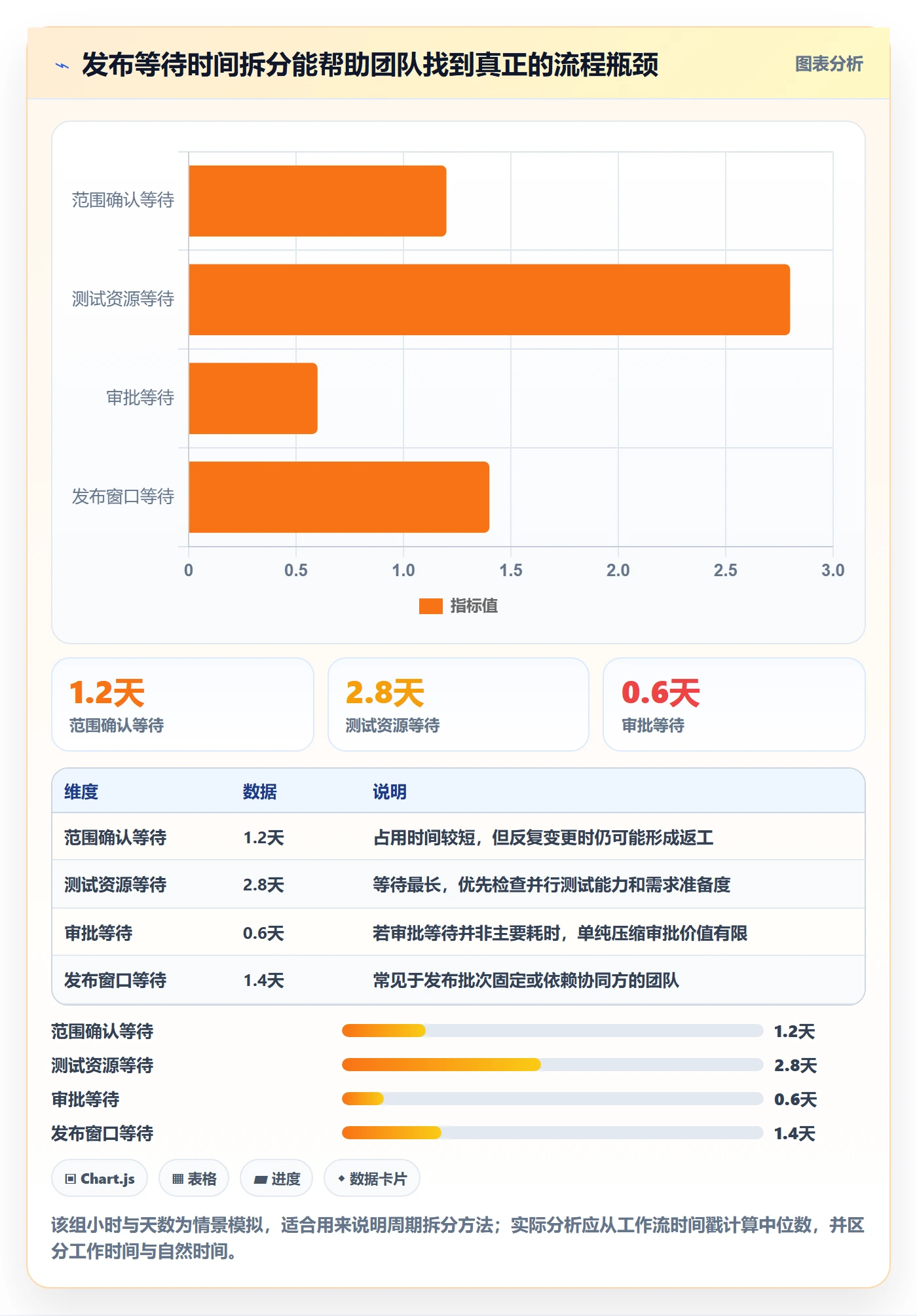Open the 0.6天 审批等待 data card
Screen dimensions: 917x1316
pos(734,704)
